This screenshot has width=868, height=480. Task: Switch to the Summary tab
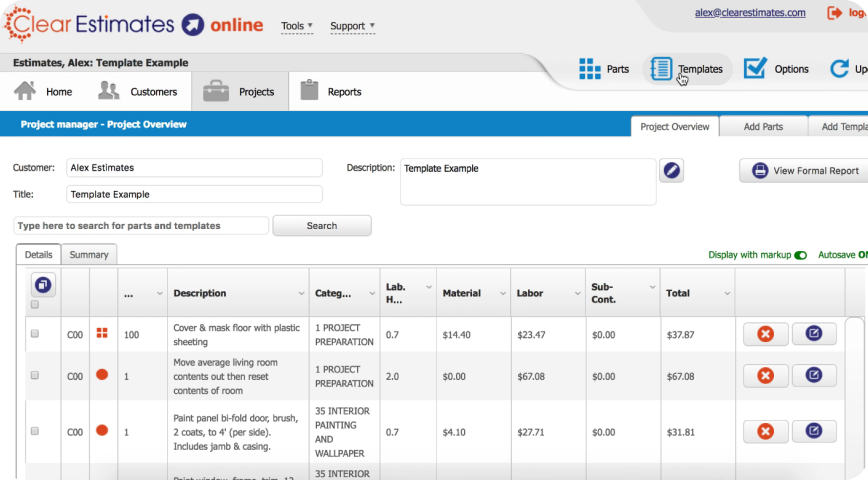pos(89,255)
